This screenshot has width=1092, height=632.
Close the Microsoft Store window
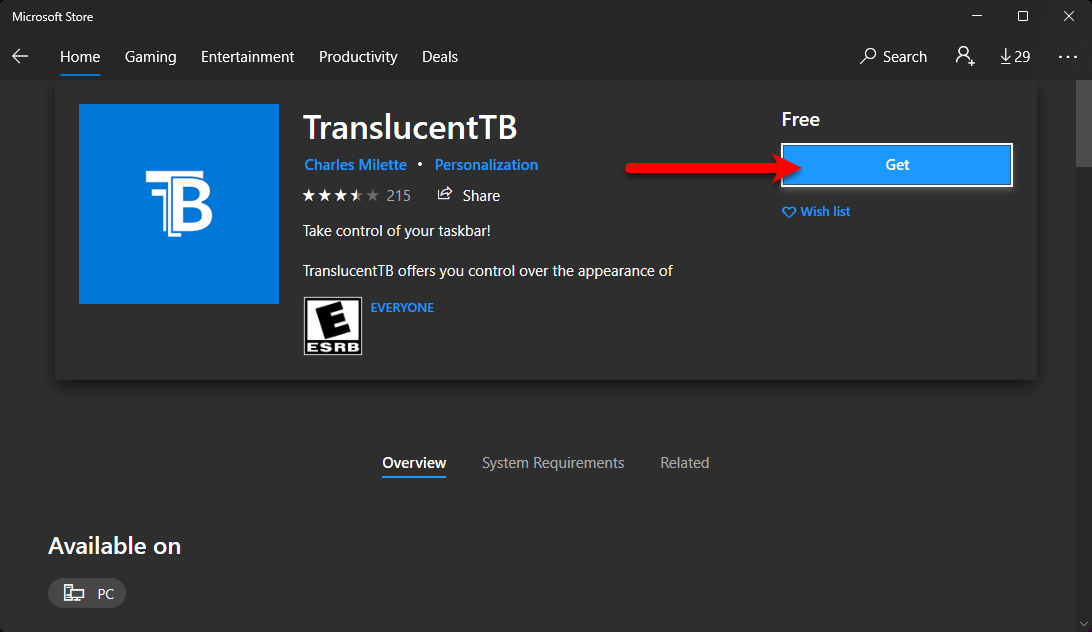1069,16
